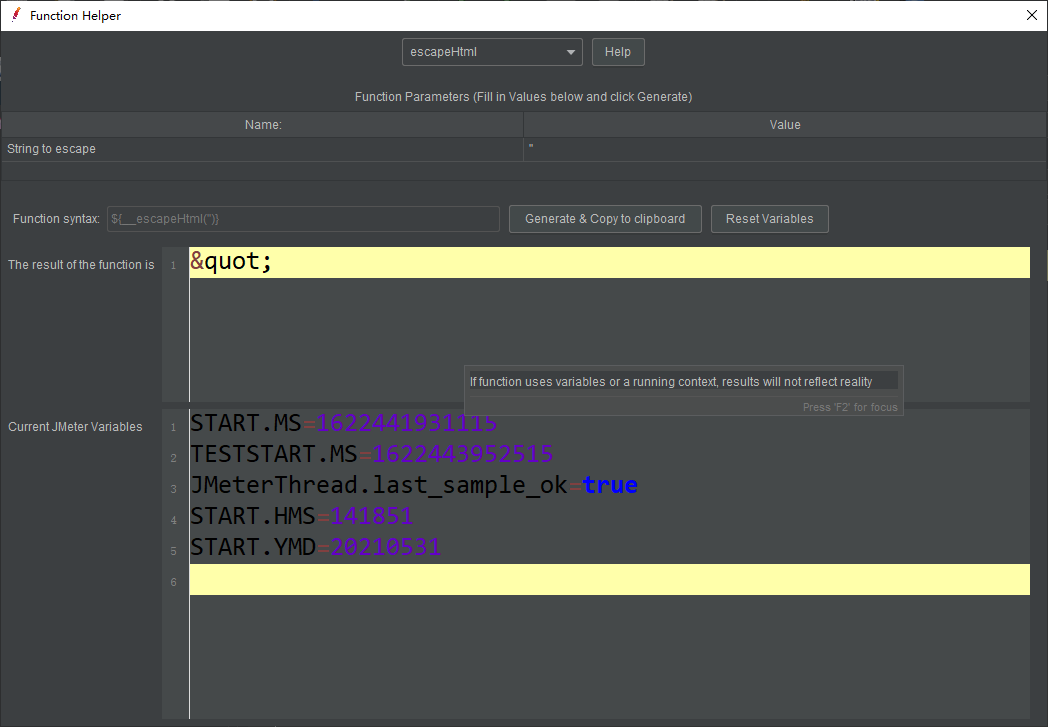The image size is (1048, 727).
Task: Click the Value cell for String to escape
Action: [785, 149]
